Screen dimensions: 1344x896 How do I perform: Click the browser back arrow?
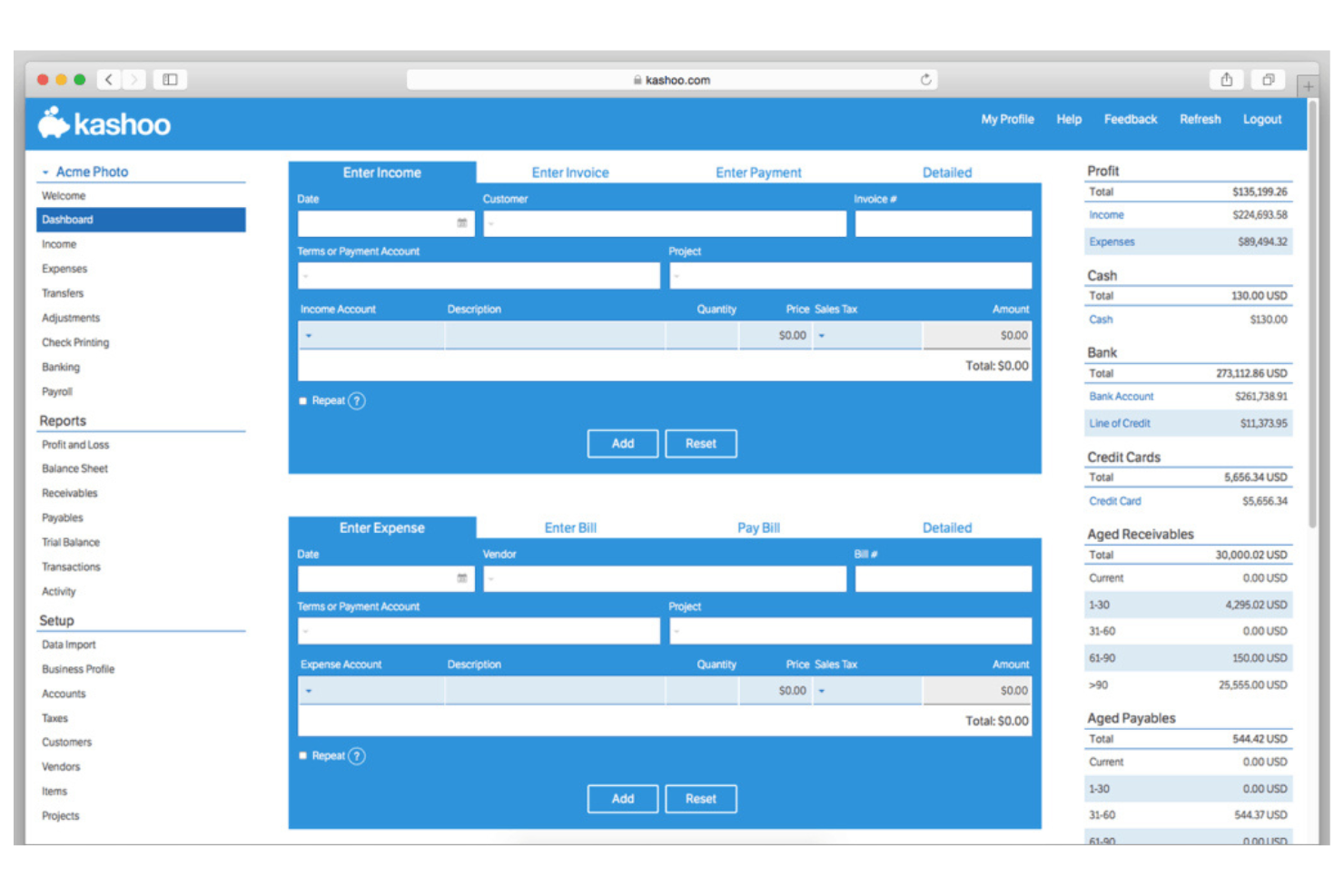(x=108, y=79)
